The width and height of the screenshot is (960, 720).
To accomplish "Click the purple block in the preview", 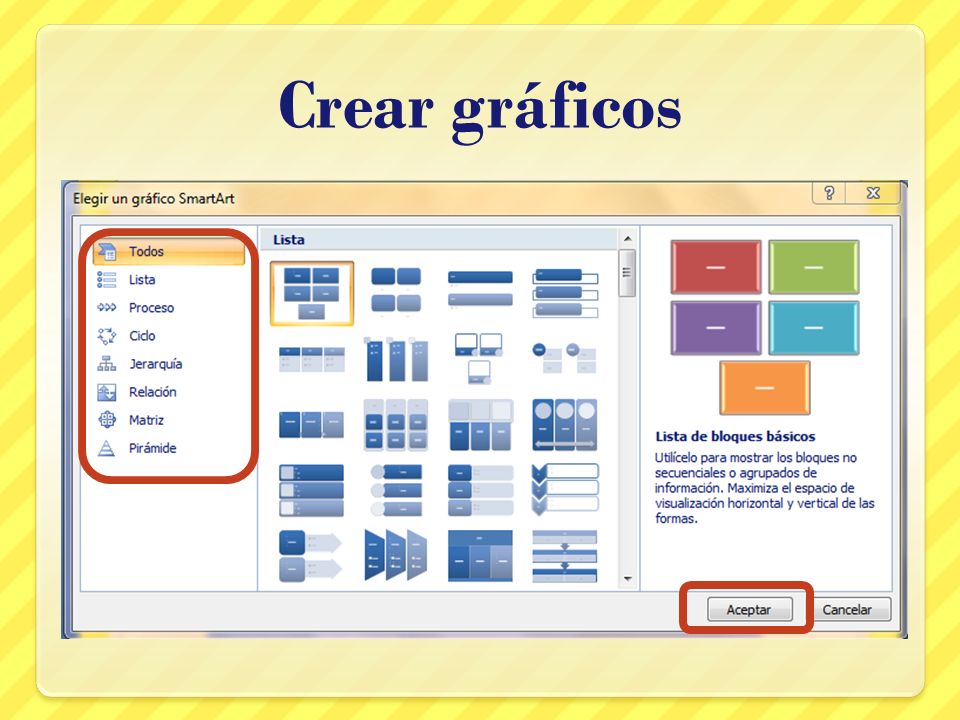I will [716, 328].
